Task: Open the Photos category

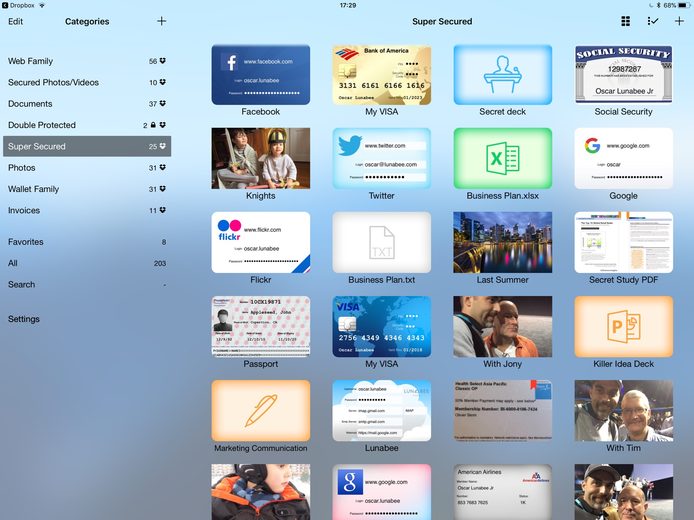Action: coord(87,168)
